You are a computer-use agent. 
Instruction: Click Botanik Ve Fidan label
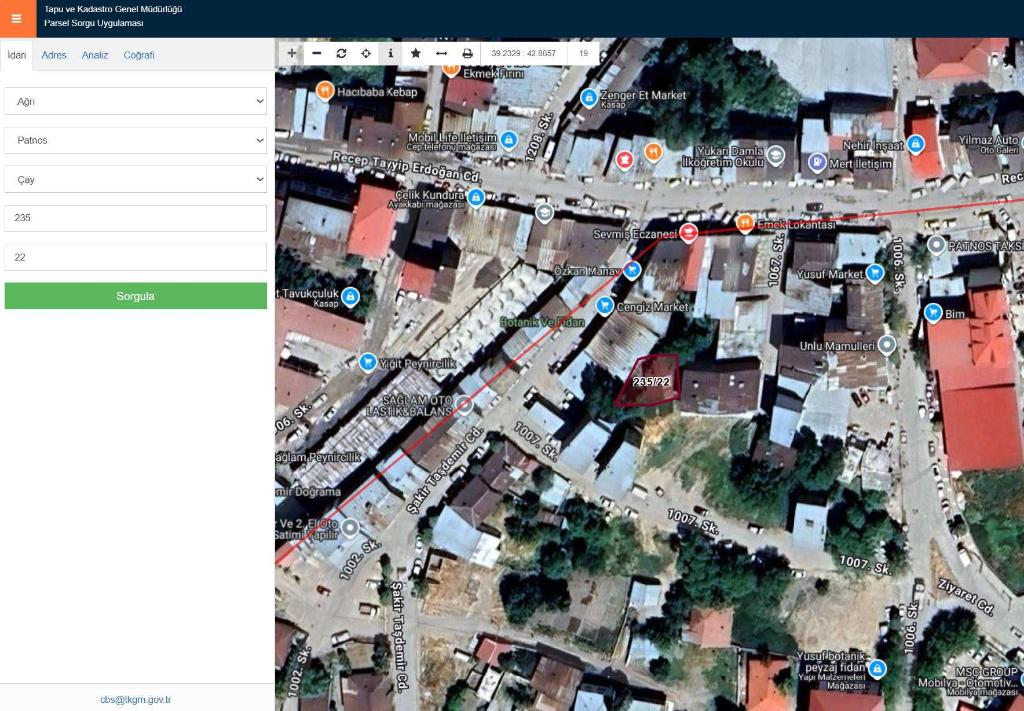point(542,323)
